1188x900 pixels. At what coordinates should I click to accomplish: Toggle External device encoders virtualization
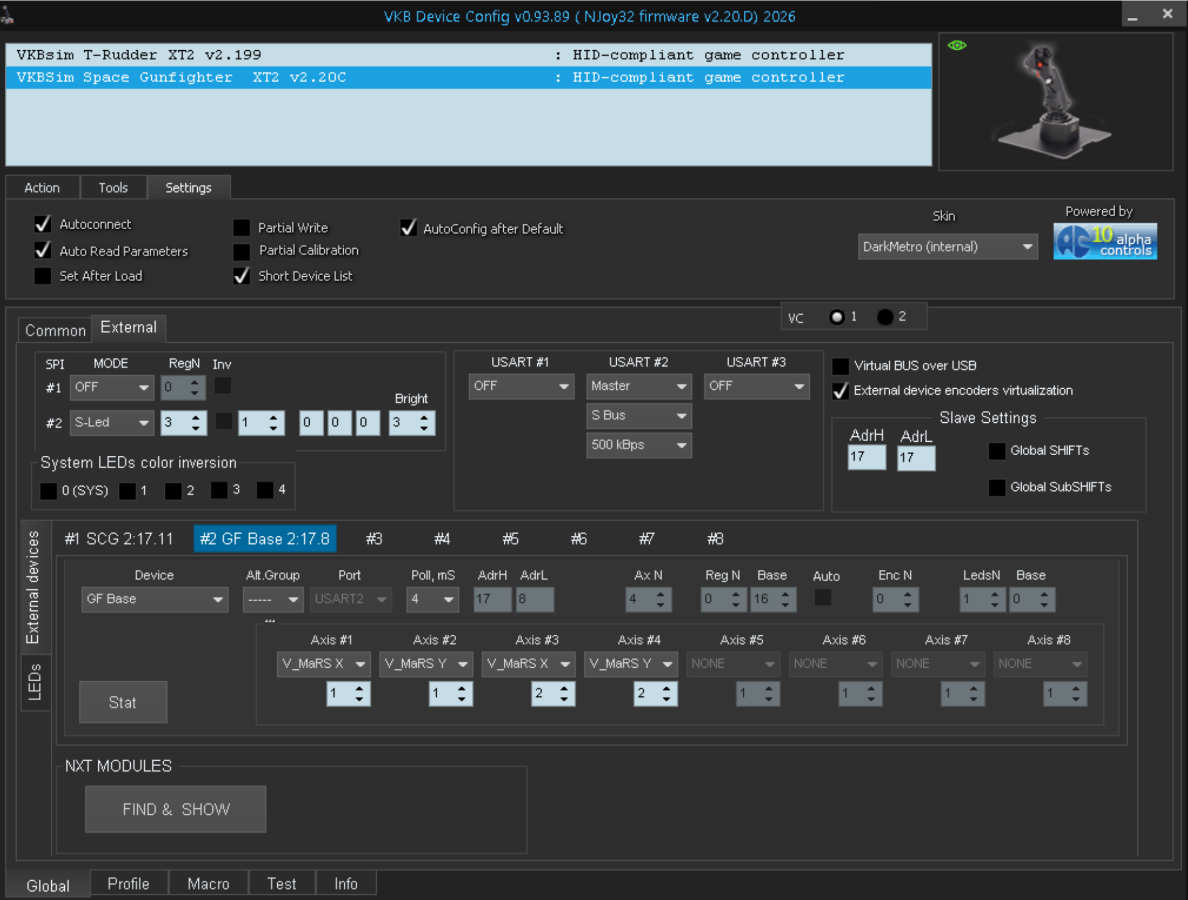pos(840,391)
